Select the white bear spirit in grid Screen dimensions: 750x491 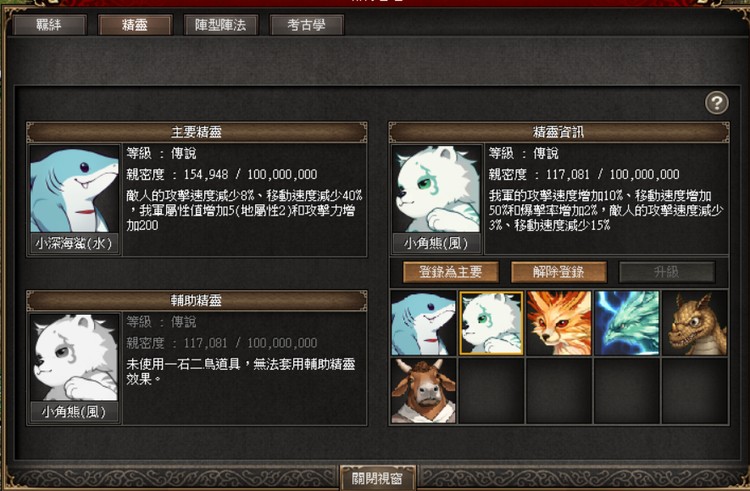coord(491,323)
